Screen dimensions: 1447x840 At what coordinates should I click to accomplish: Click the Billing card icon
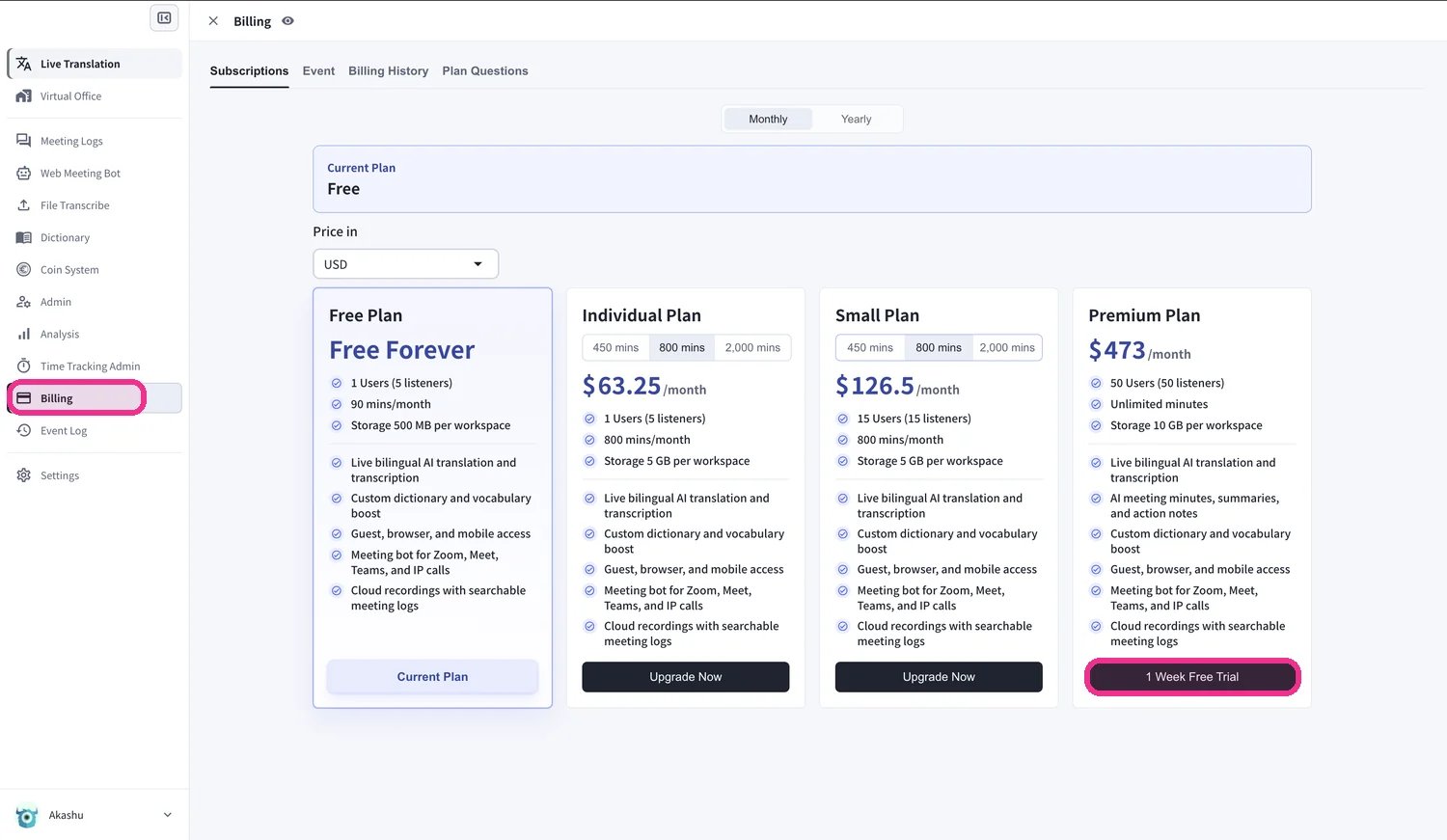(x=24, y=398)
